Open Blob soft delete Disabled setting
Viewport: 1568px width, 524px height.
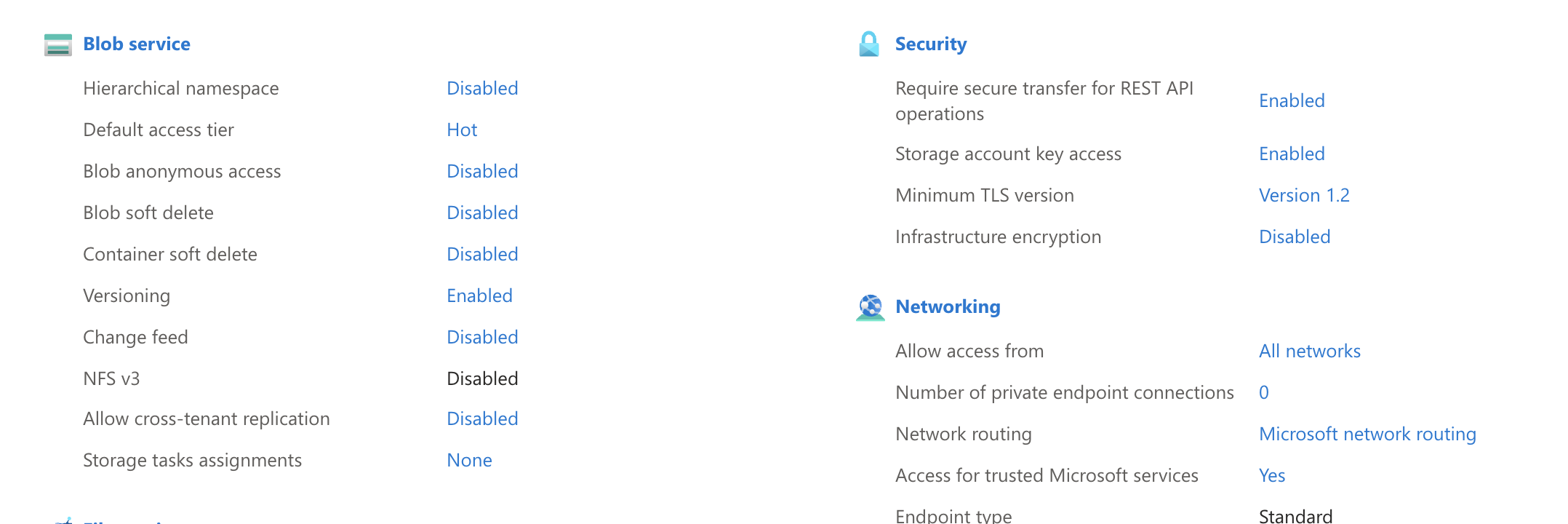coord(482,213)
